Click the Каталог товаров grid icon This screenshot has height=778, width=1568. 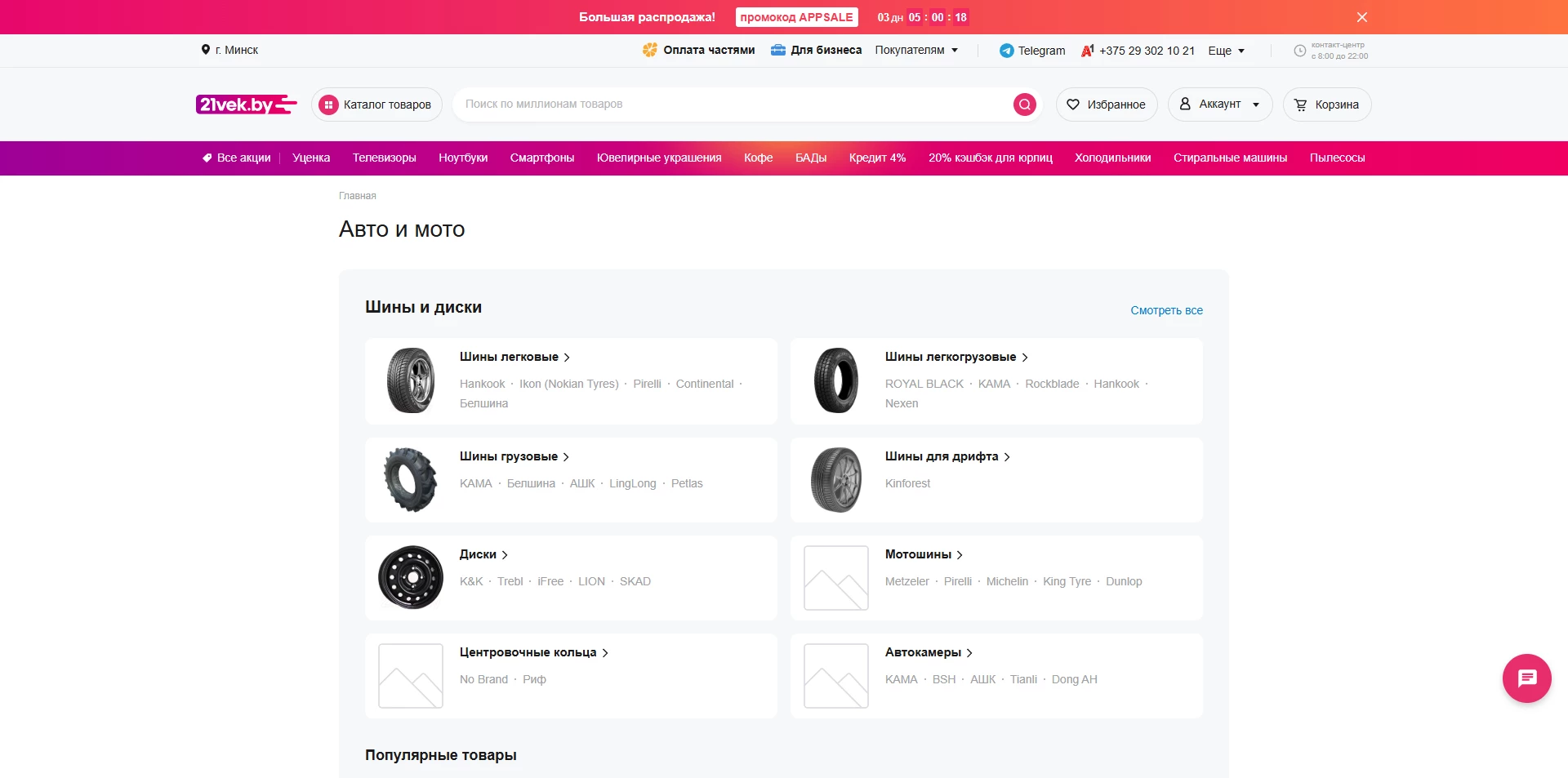coord(329,104)
